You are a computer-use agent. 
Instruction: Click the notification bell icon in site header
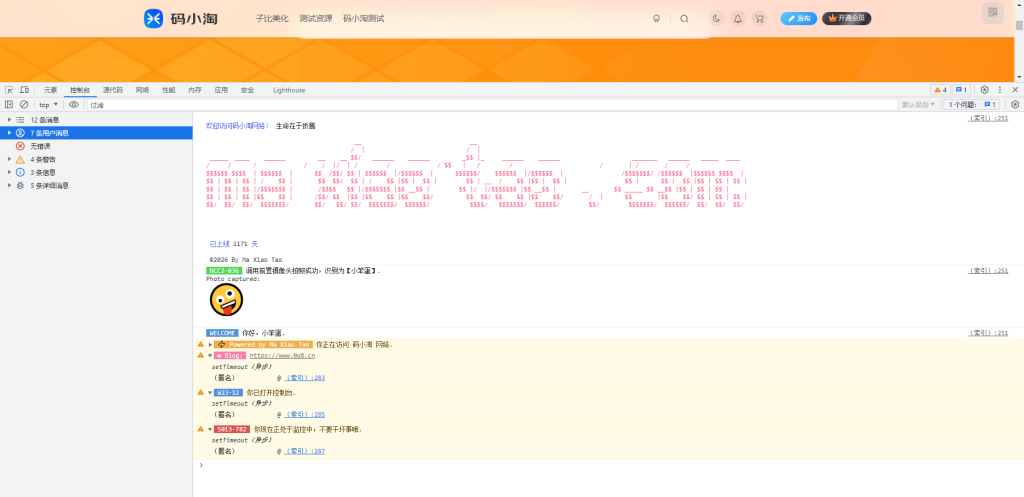pos(738,18)
